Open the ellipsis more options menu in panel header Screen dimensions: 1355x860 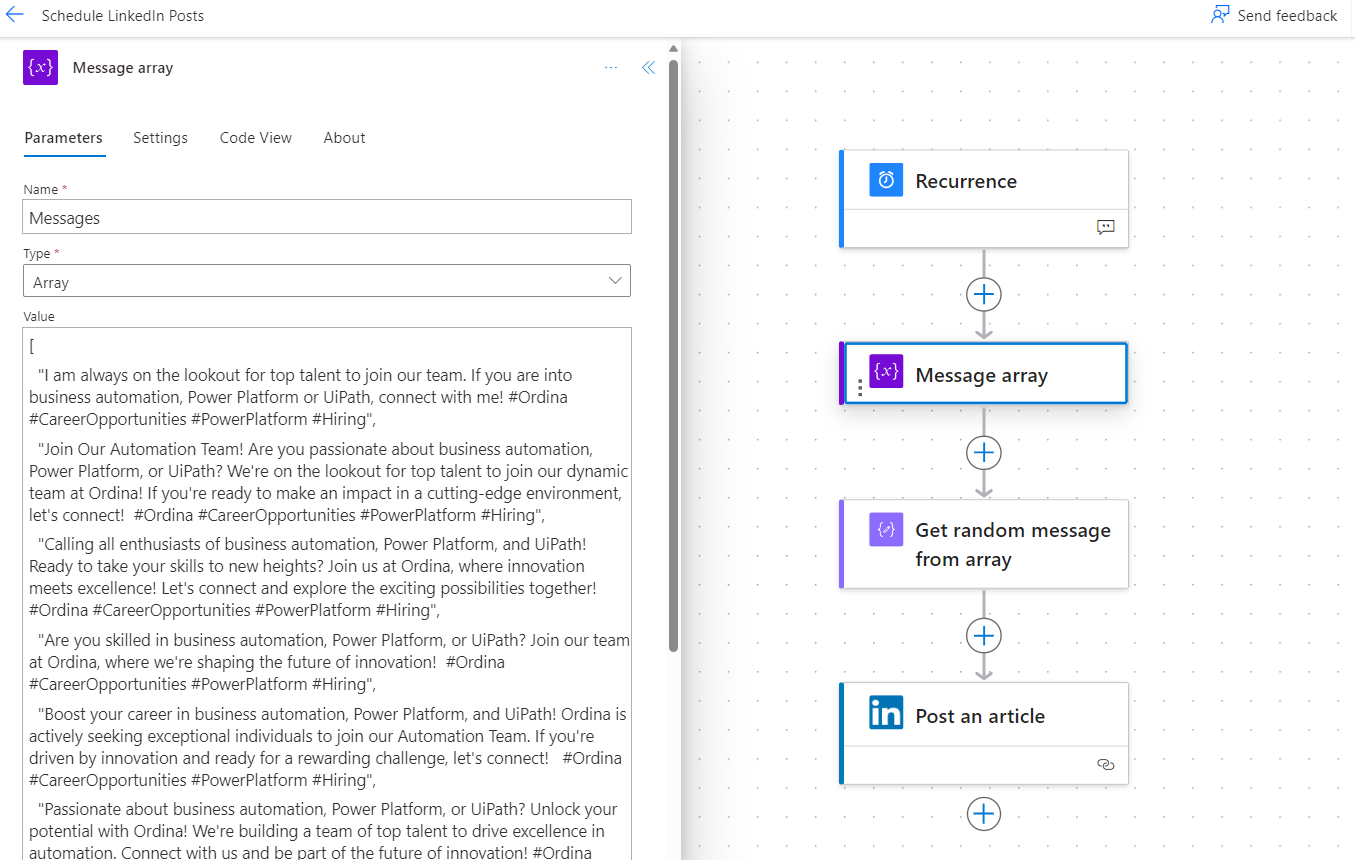[x=611, y=68]
